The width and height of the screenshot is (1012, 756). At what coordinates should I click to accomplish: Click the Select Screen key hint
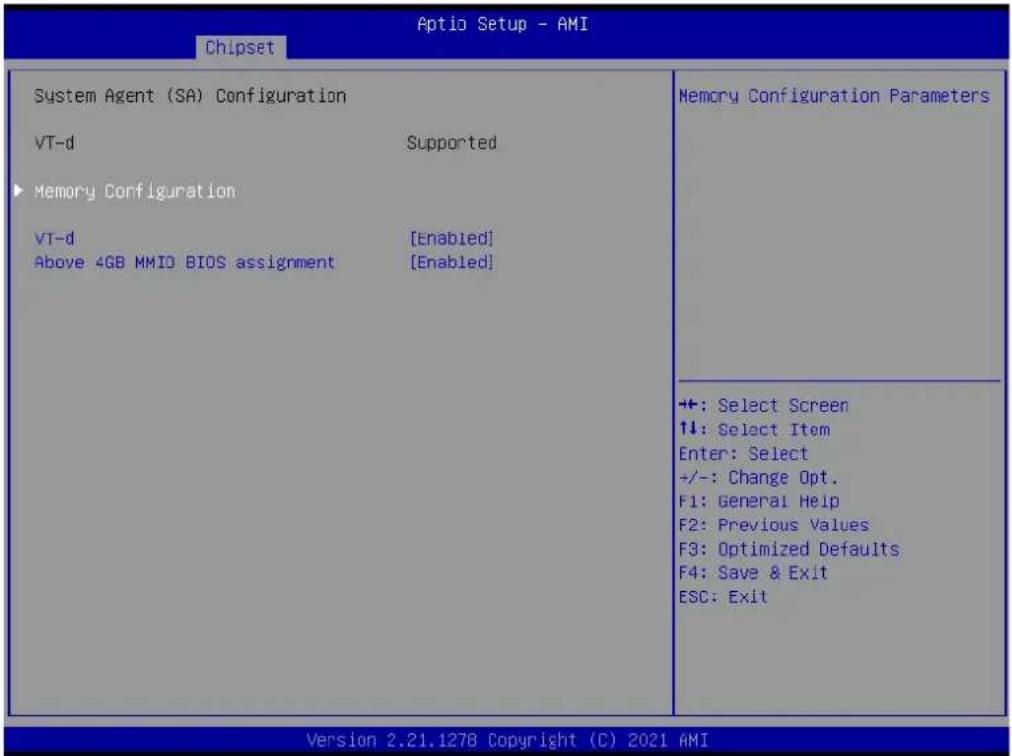click(764, 406)
